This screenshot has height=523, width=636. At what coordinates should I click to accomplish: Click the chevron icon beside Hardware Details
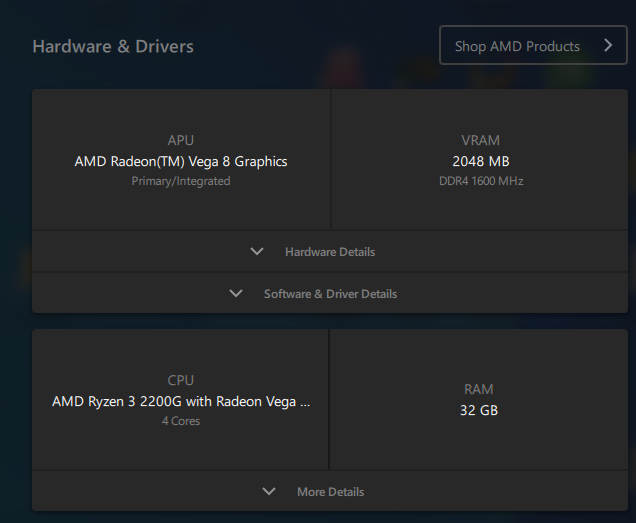pos(257,252)
